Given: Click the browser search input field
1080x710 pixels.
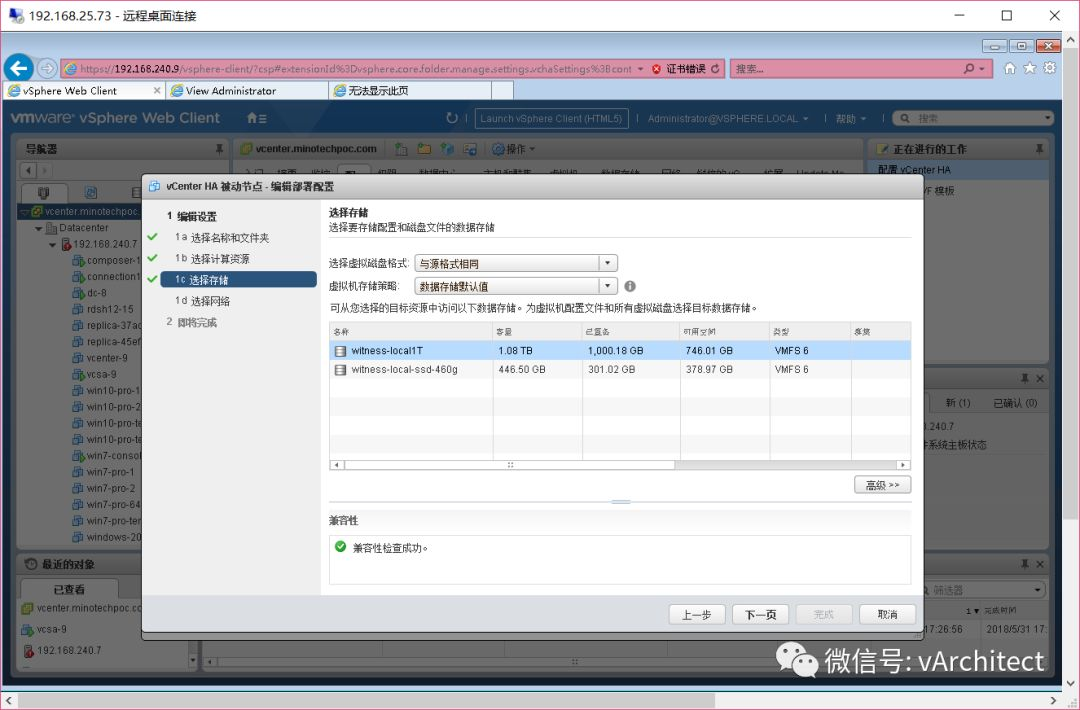Looking at the screenshot, I should pyautogui.click(x=846, y=69).
